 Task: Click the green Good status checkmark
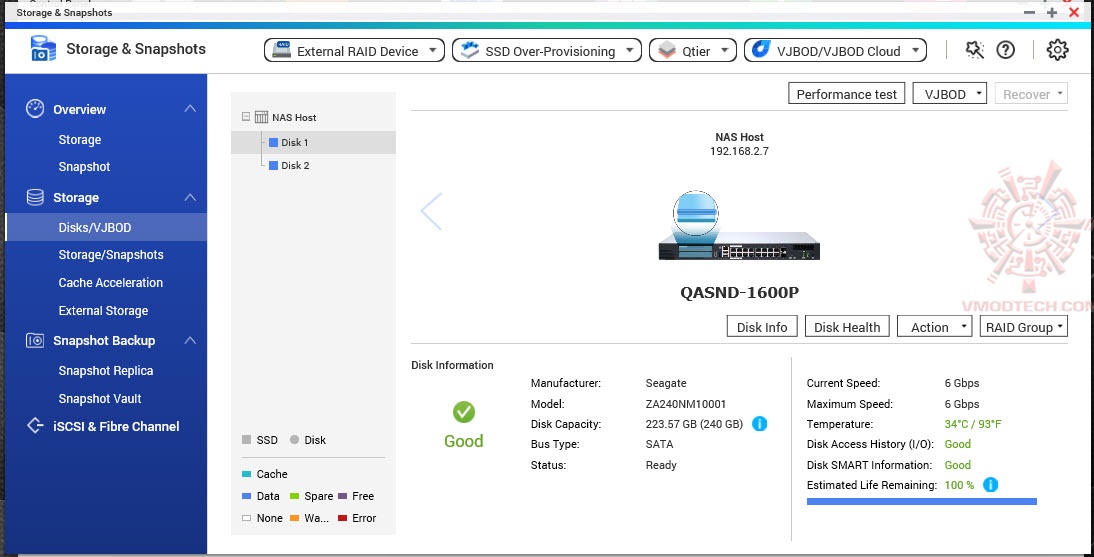(463, 412)
